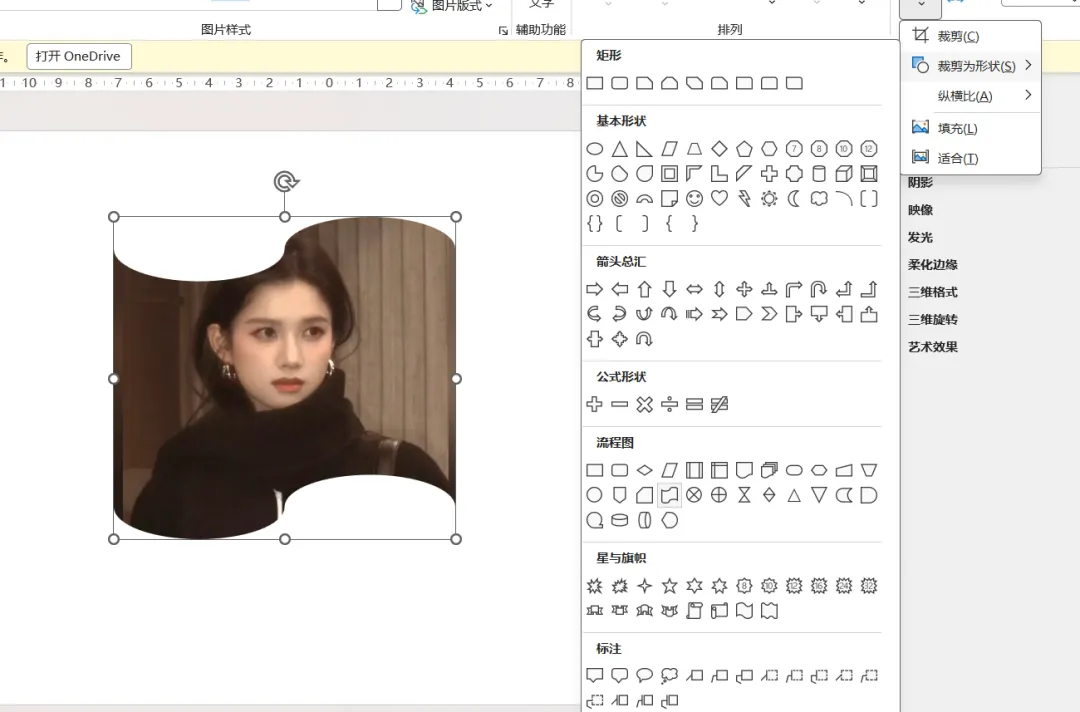Choose the U-Turn Arrow shape
This screenshot has height=712, width=1080.
(x=819, y=289)
